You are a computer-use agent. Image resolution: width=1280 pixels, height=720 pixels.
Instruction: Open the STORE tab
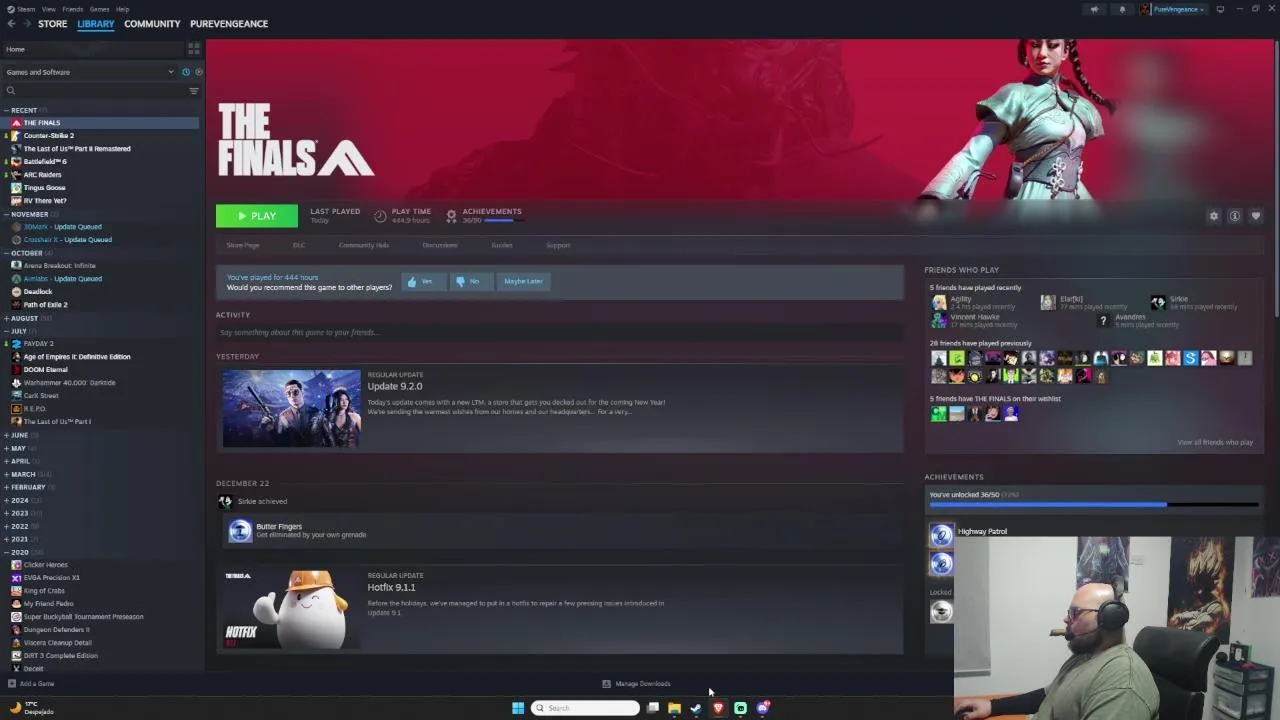[52, 24]
